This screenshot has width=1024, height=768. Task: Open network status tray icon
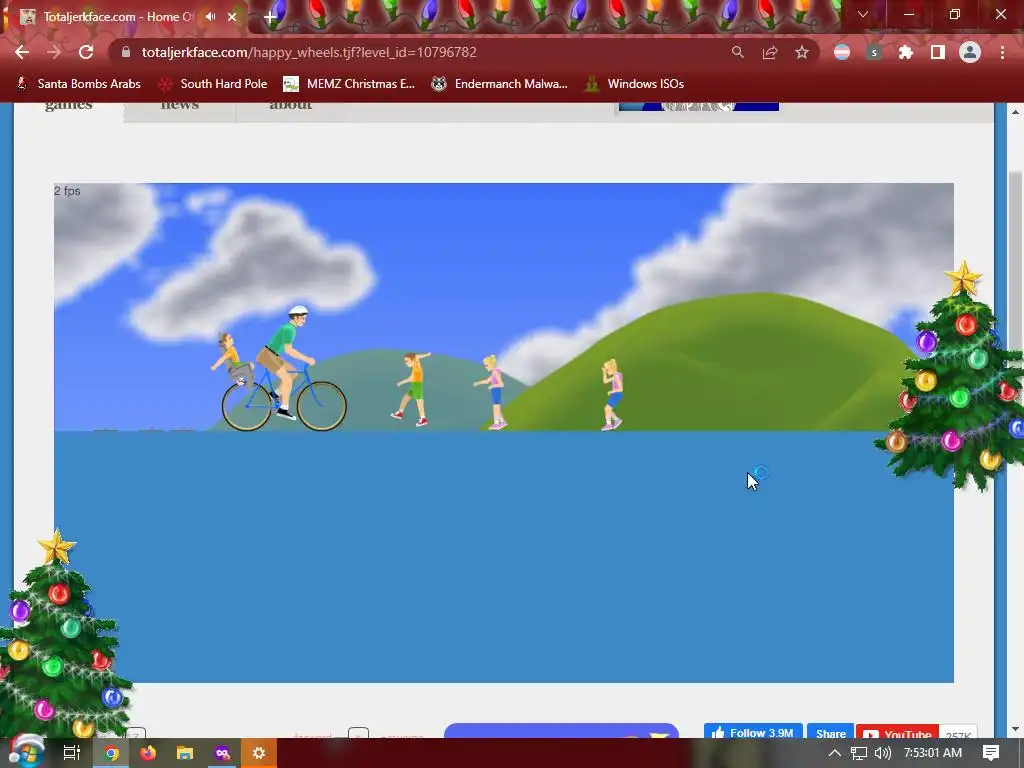click(x=859, y=753)
